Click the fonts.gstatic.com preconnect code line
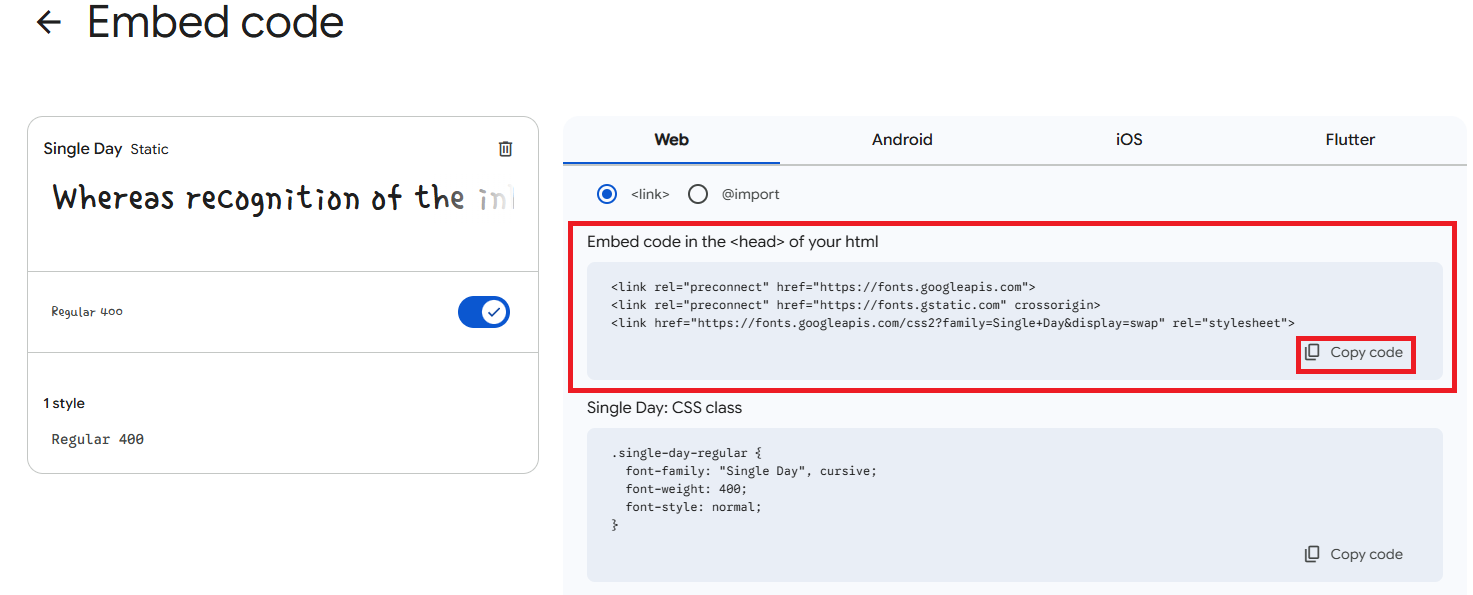 (855, 305)
